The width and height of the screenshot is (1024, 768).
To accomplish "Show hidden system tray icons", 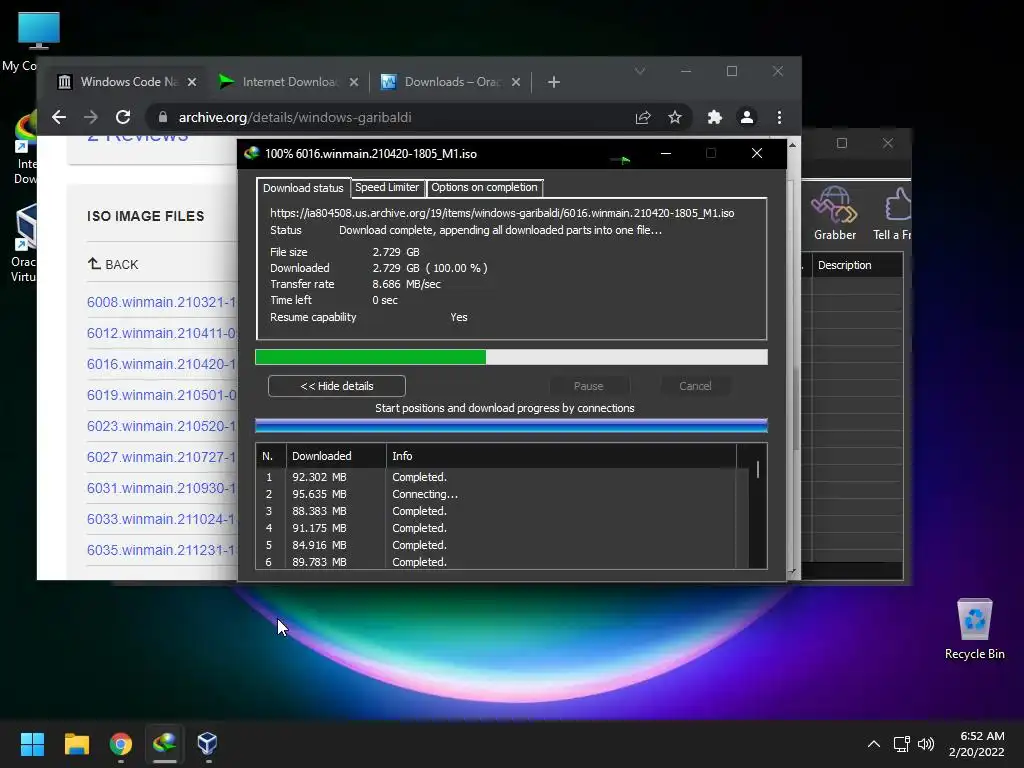I will tap(873, 744).
